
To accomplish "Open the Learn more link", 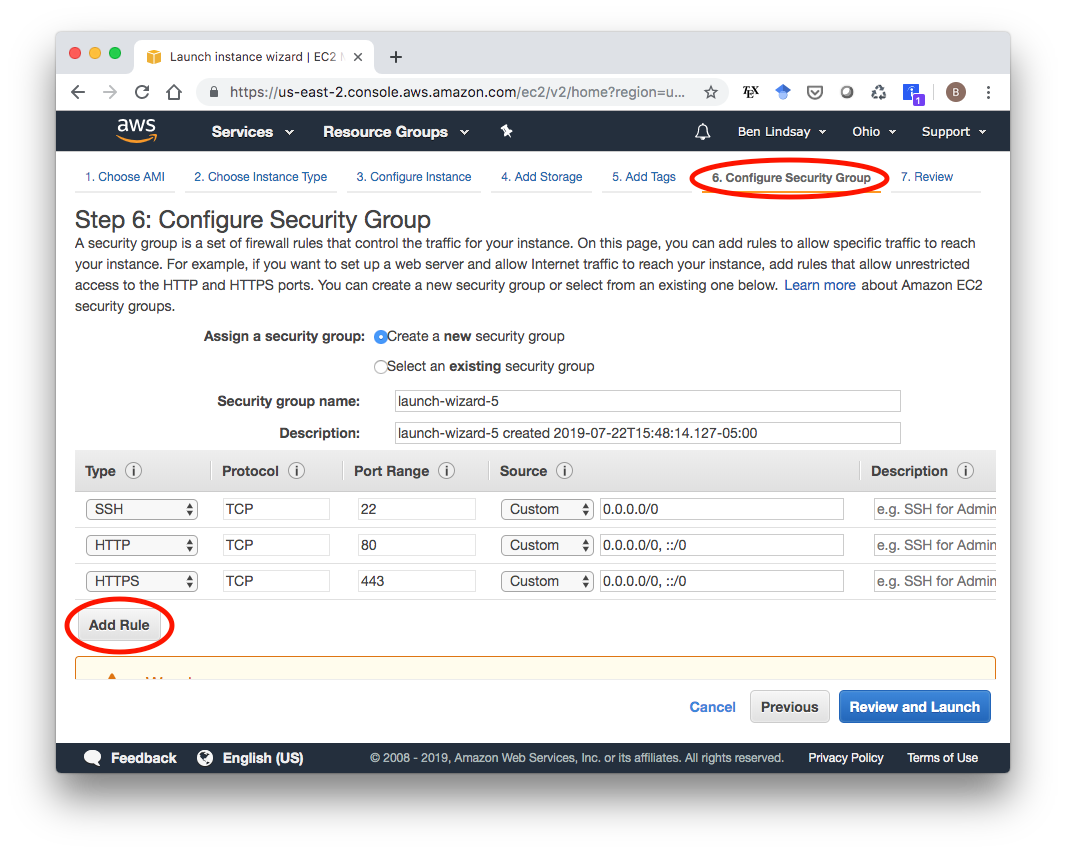I will click(x=819, y=285).
